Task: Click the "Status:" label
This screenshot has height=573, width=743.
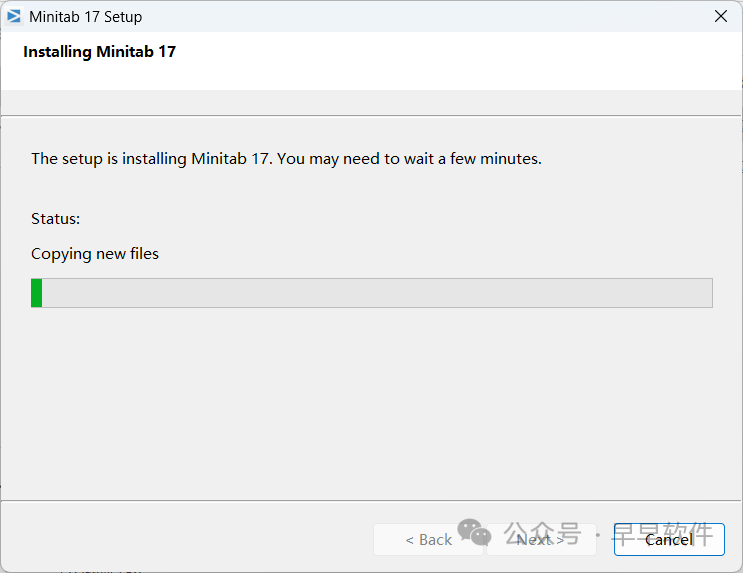Action: (x=55, y=218)
